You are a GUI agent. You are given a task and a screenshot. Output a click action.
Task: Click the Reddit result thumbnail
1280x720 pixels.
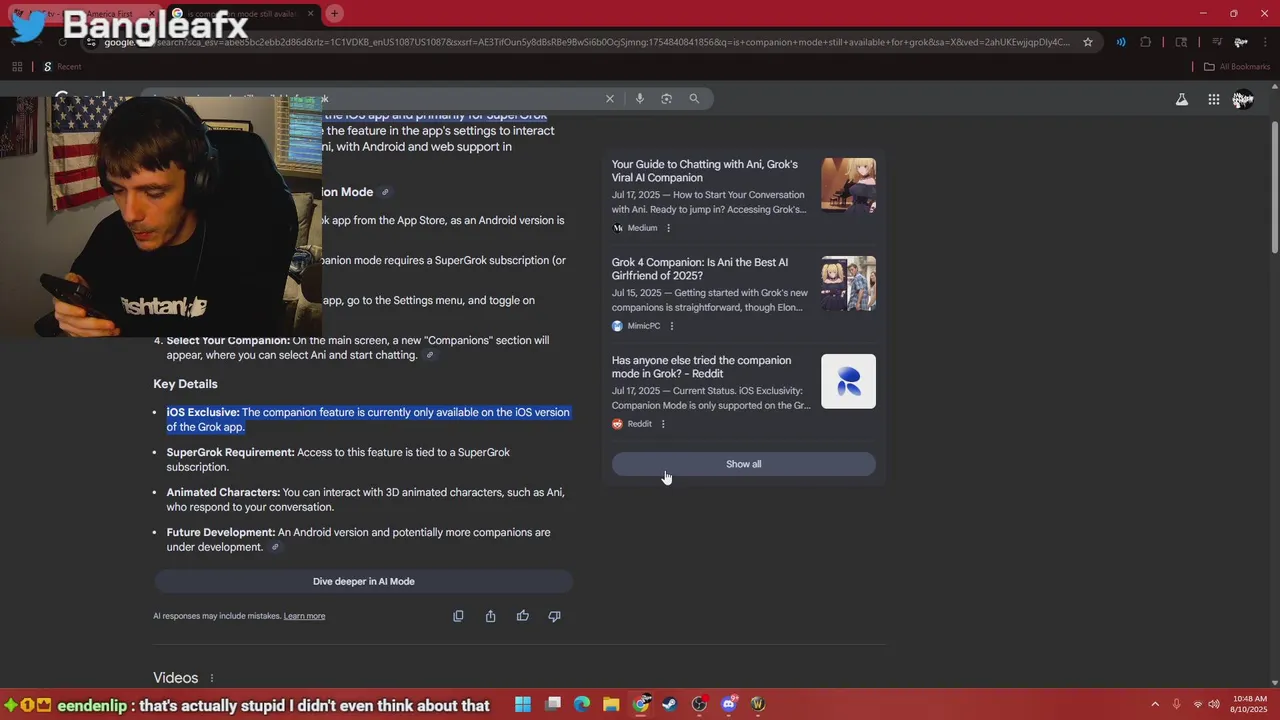[848, 381]
